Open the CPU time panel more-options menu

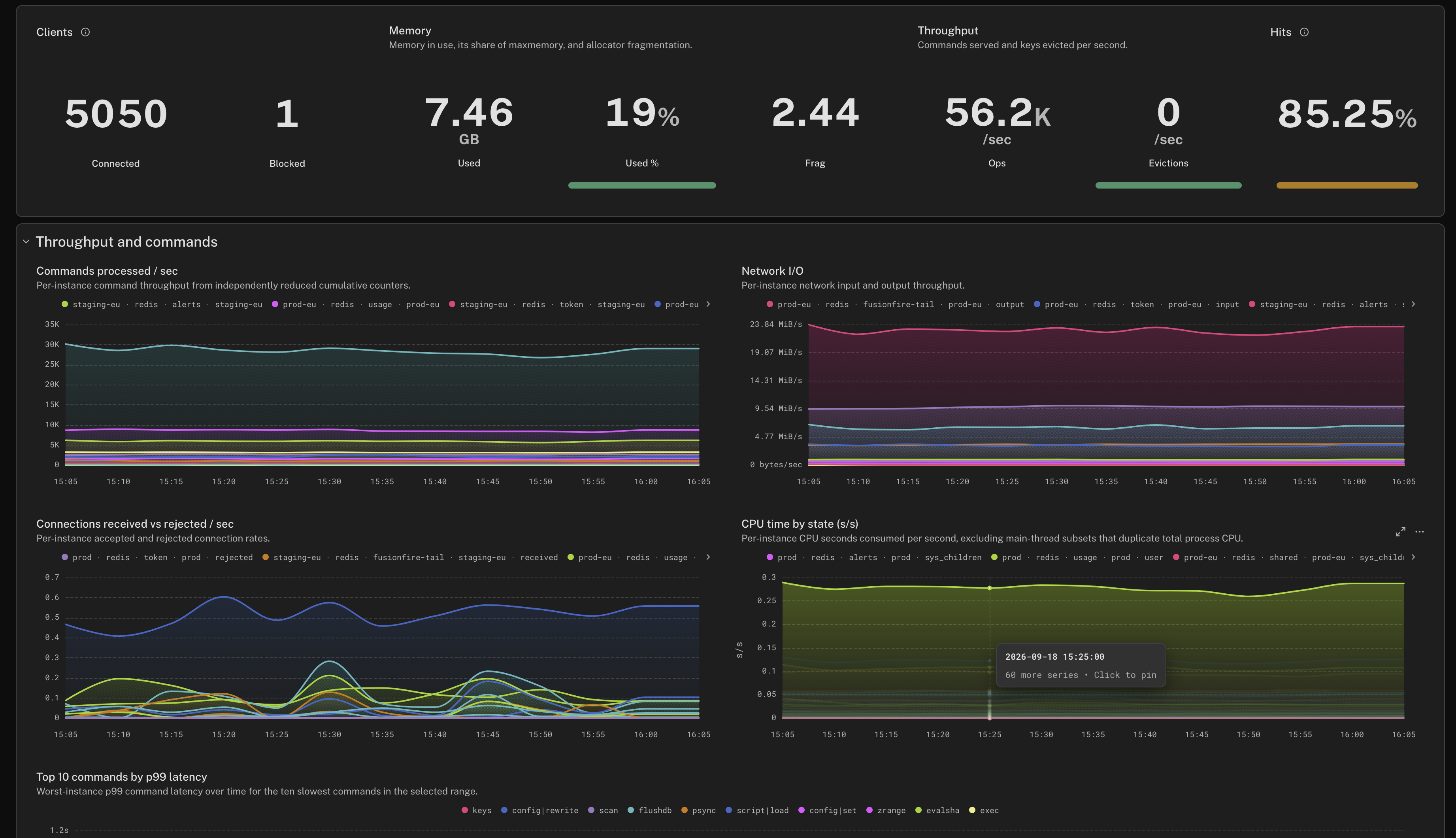(x=1420, y=532)
